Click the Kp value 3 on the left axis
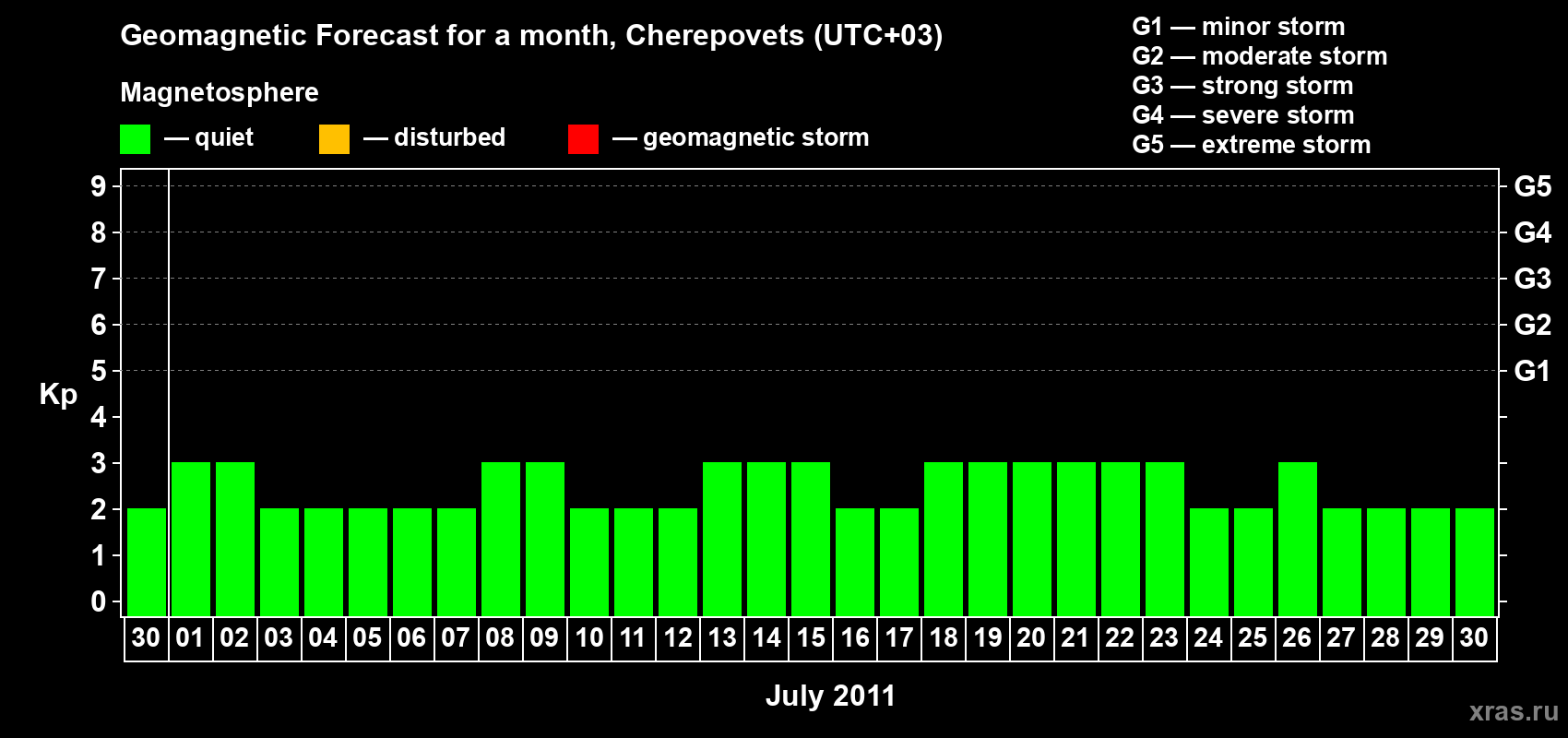The width and height of the screenshot is (1568, 738). (99, 463)
